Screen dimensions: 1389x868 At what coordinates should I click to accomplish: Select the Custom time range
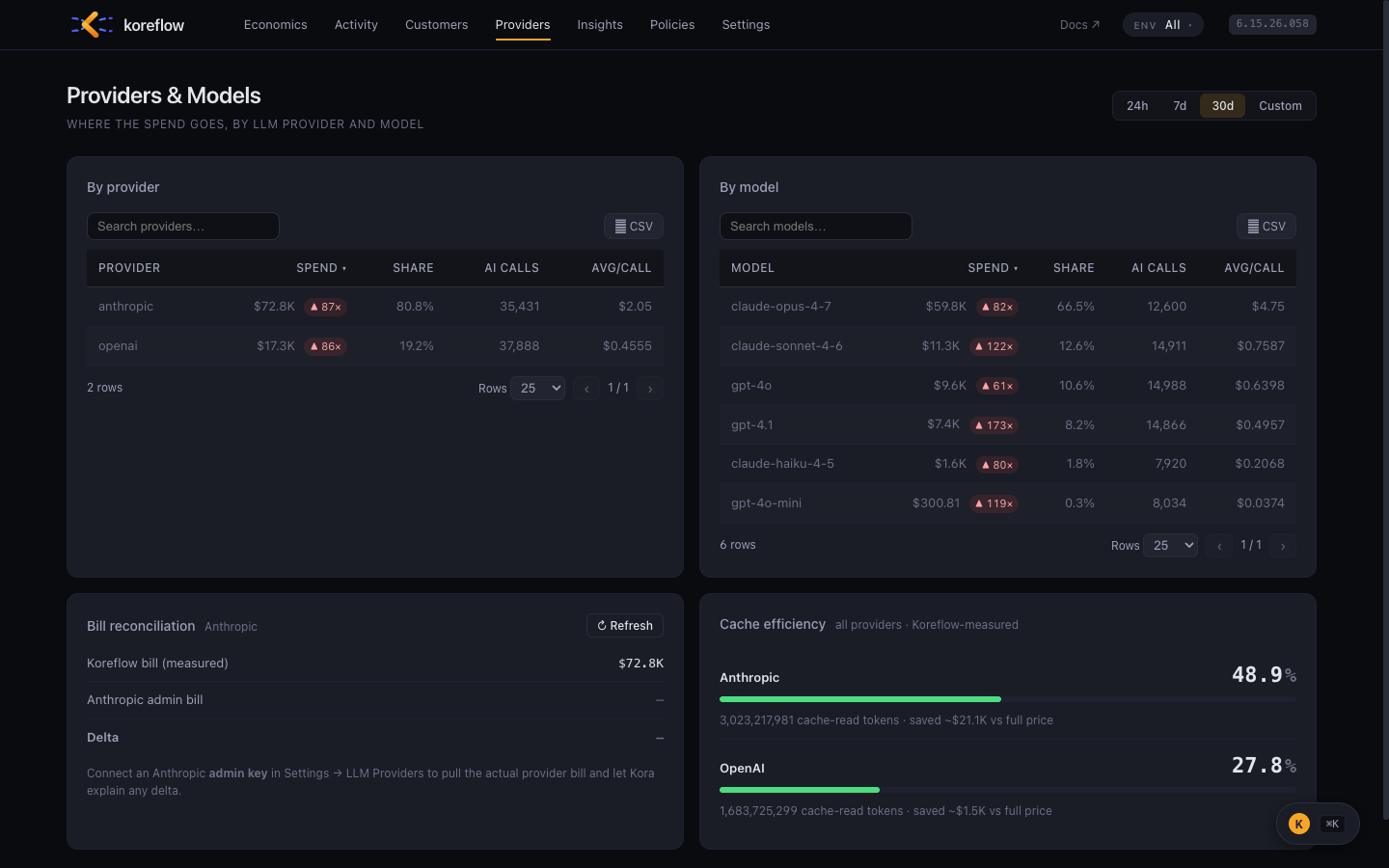coord(1280,106)
